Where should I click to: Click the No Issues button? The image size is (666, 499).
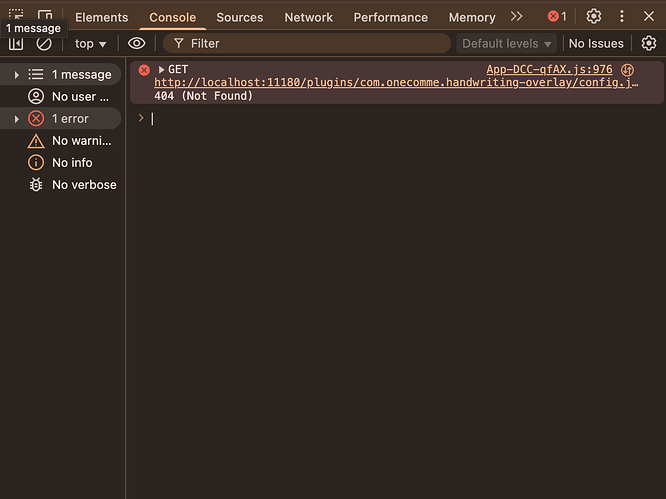coord(596,44)
